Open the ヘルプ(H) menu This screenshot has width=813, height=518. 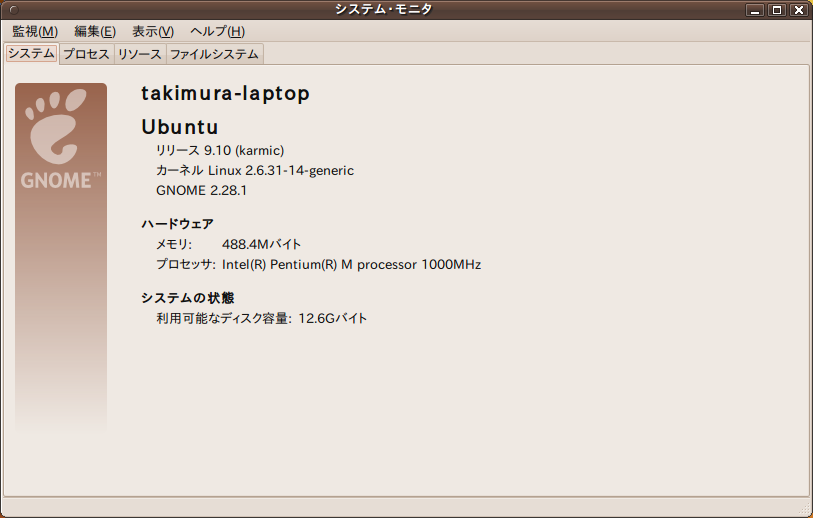pos(217,32)
